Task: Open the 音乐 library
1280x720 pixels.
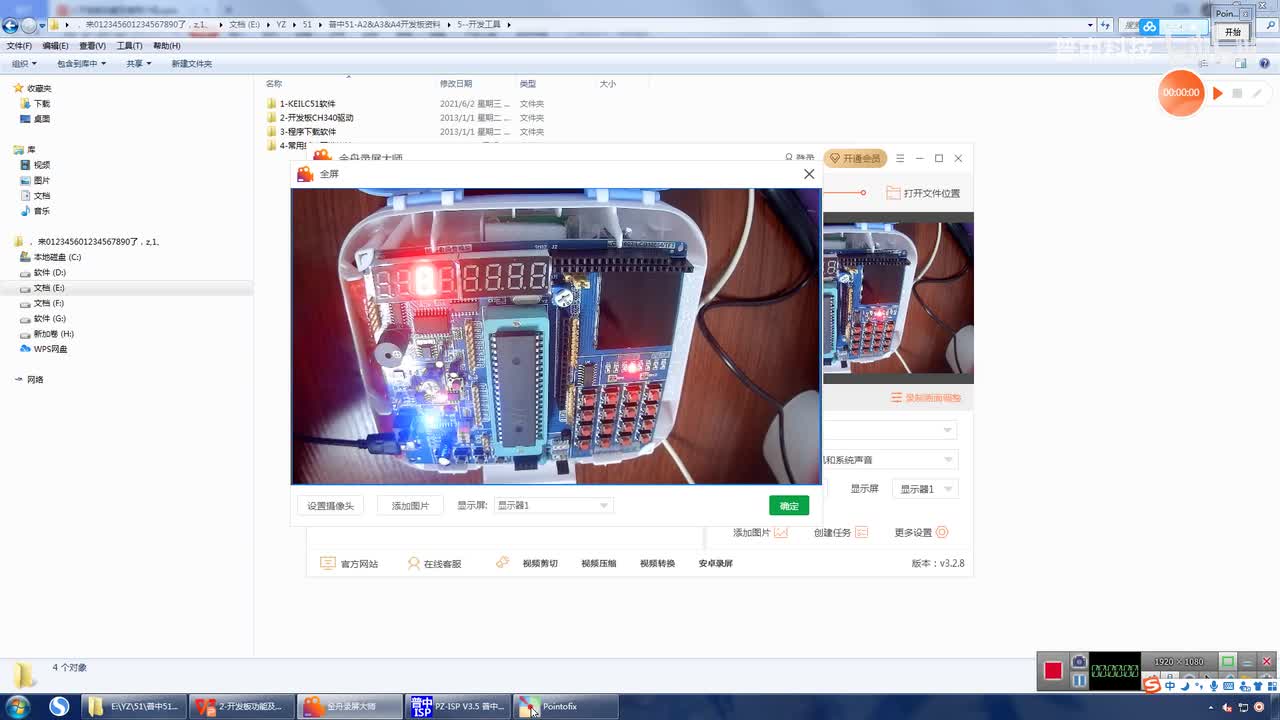Action: 41,211
